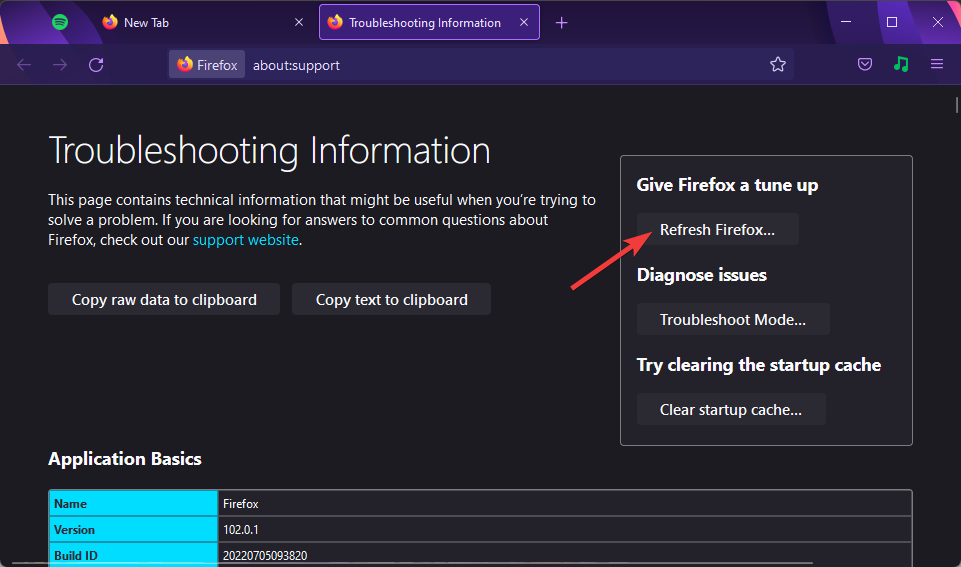Viewport: 961px width, 567px height.
Task: Open the pinned Spotify tab
Action: coord(59,23)
